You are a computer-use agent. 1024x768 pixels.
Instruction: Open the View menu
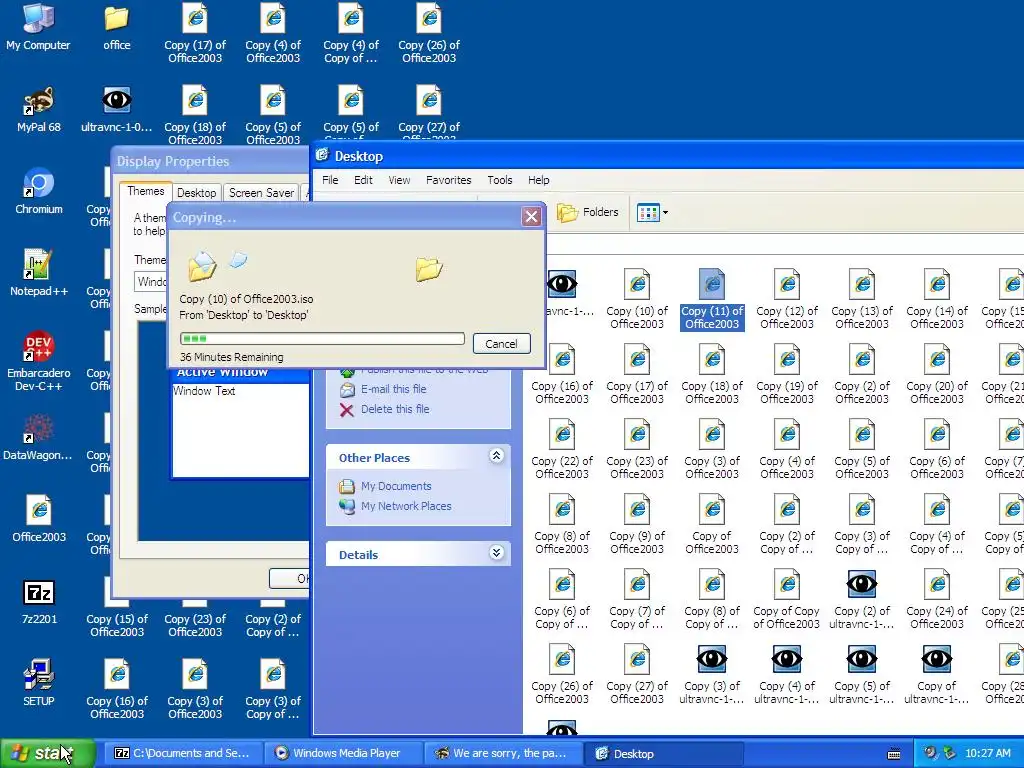[399, 180]
